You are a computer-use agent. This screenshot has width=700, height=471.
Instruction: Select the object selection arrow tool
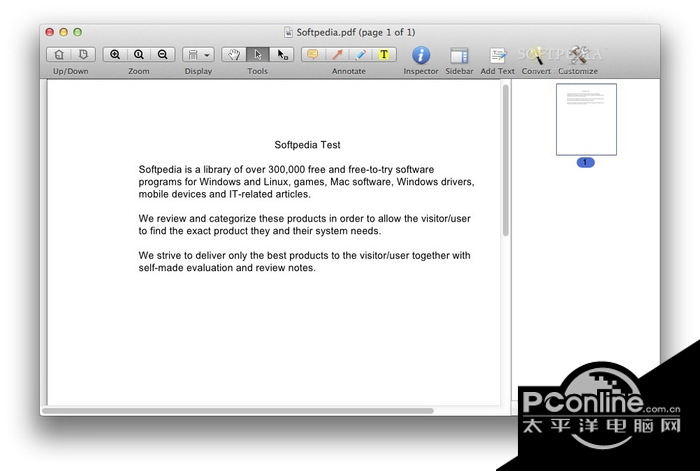click(282, 54)
